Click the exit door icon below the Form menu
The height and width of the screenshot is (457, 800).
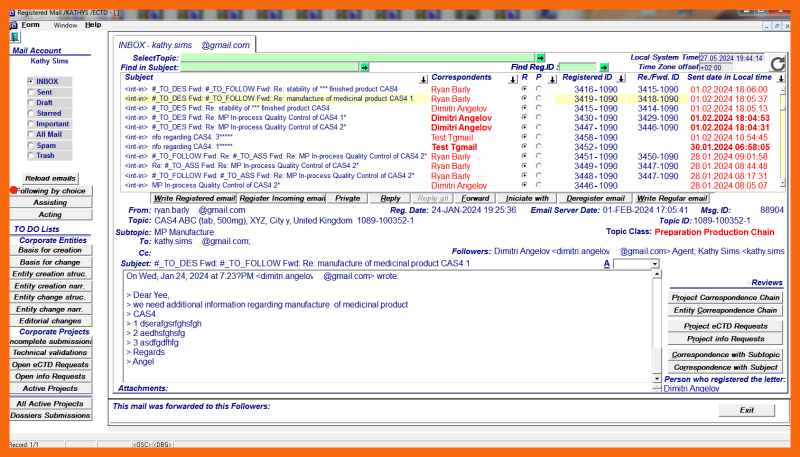(15, 36)
